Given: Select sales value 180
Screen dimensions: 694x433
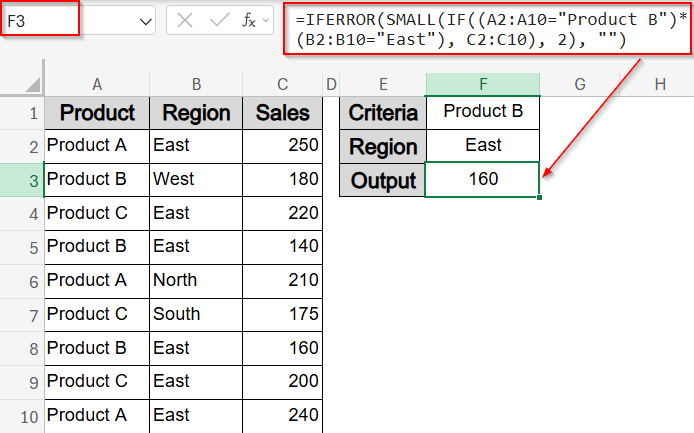Looking at the screenshot, I should [x=282, y=180].
